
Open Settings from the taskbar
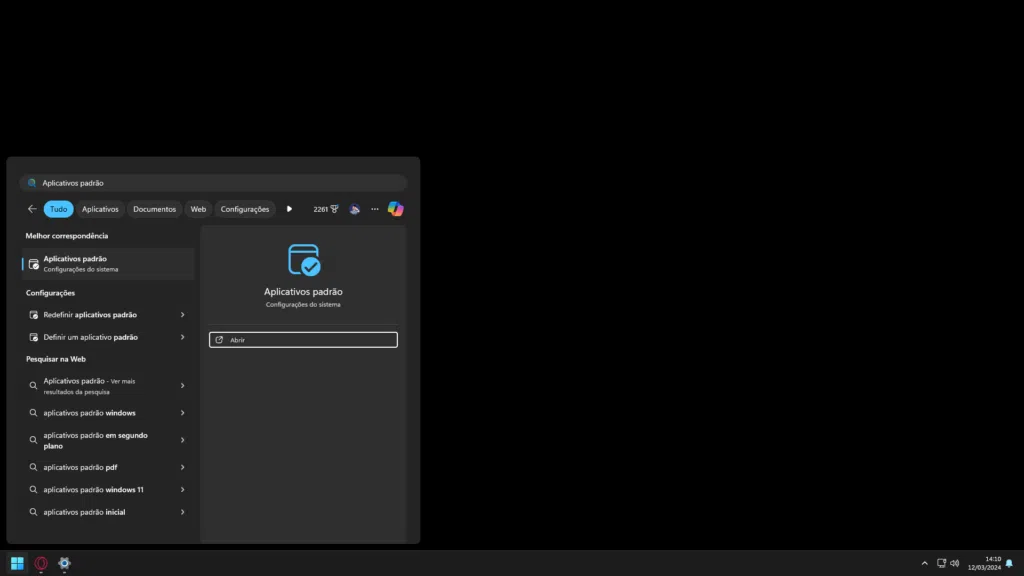tap(64, 564)
